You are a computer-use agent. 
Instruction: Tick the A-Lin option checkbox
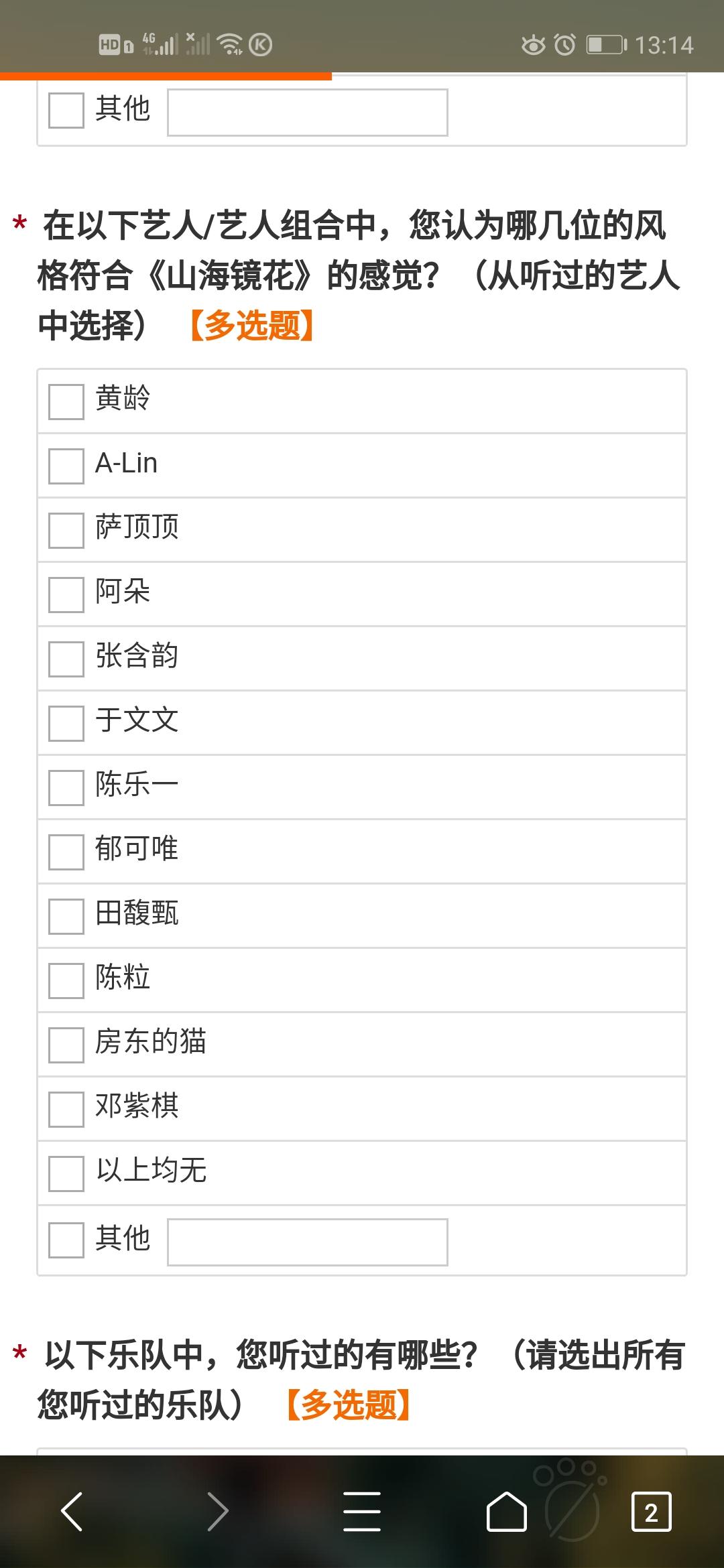[66, 466]
